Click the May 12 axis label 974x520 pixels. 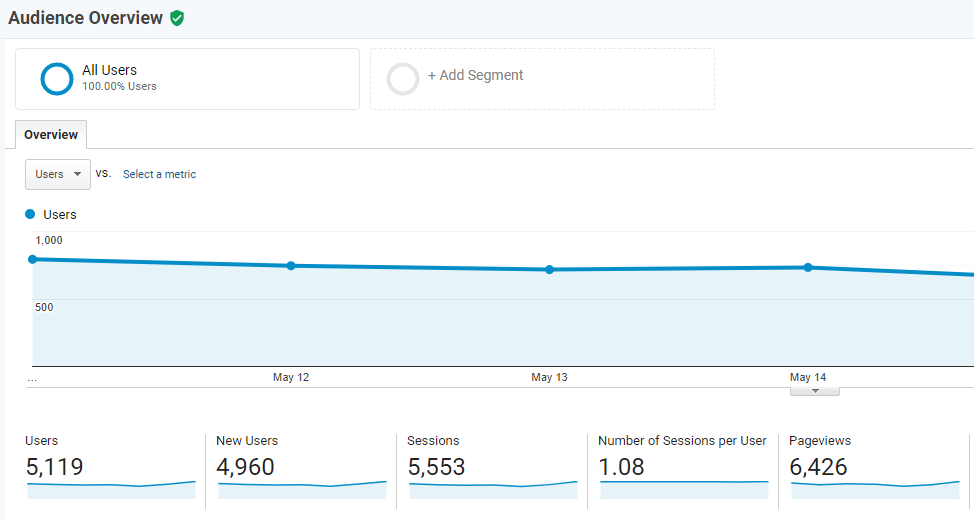click(x=291, y=377)
